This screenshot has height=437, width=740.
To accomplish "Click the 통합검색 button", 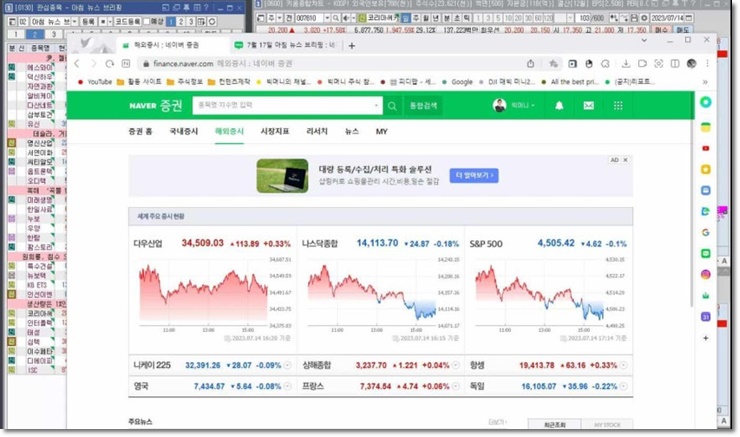I will pos(423,105).
